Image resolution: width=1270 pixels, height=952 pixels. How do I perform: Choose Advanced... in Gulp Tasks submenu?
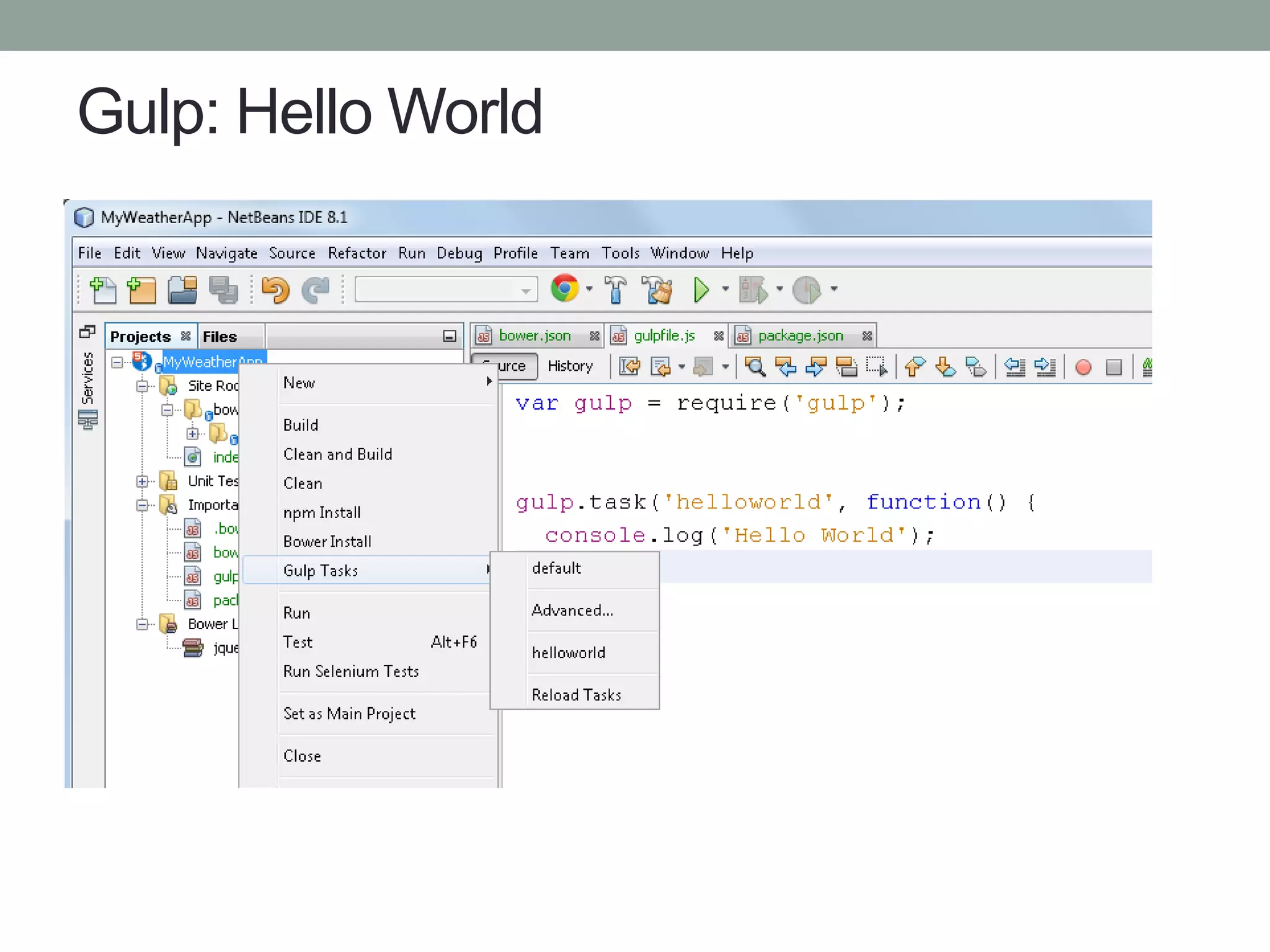pyautogui.click(x=572, y=610)
